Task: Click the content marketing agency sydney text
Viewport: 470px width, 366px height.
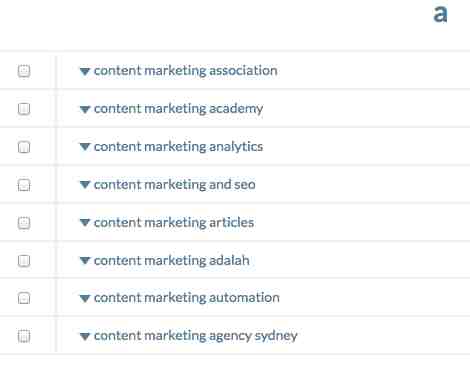Action: tap(196, 336)
